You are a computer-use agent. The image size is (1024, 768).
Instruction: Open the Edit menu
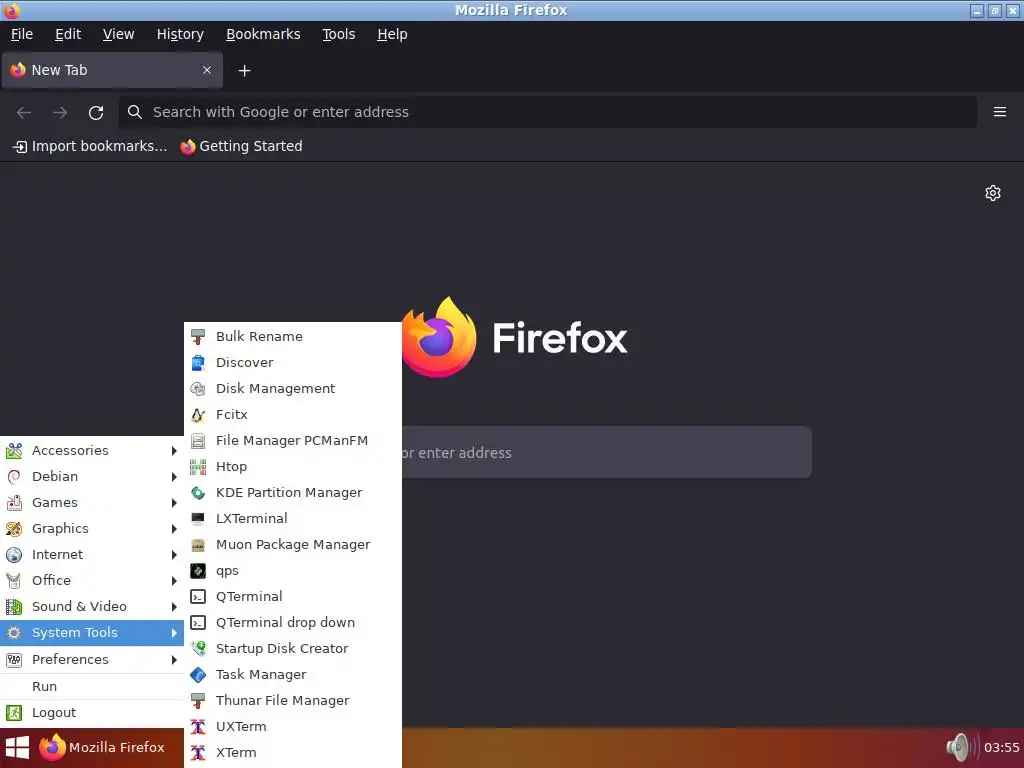click(68, 35)
